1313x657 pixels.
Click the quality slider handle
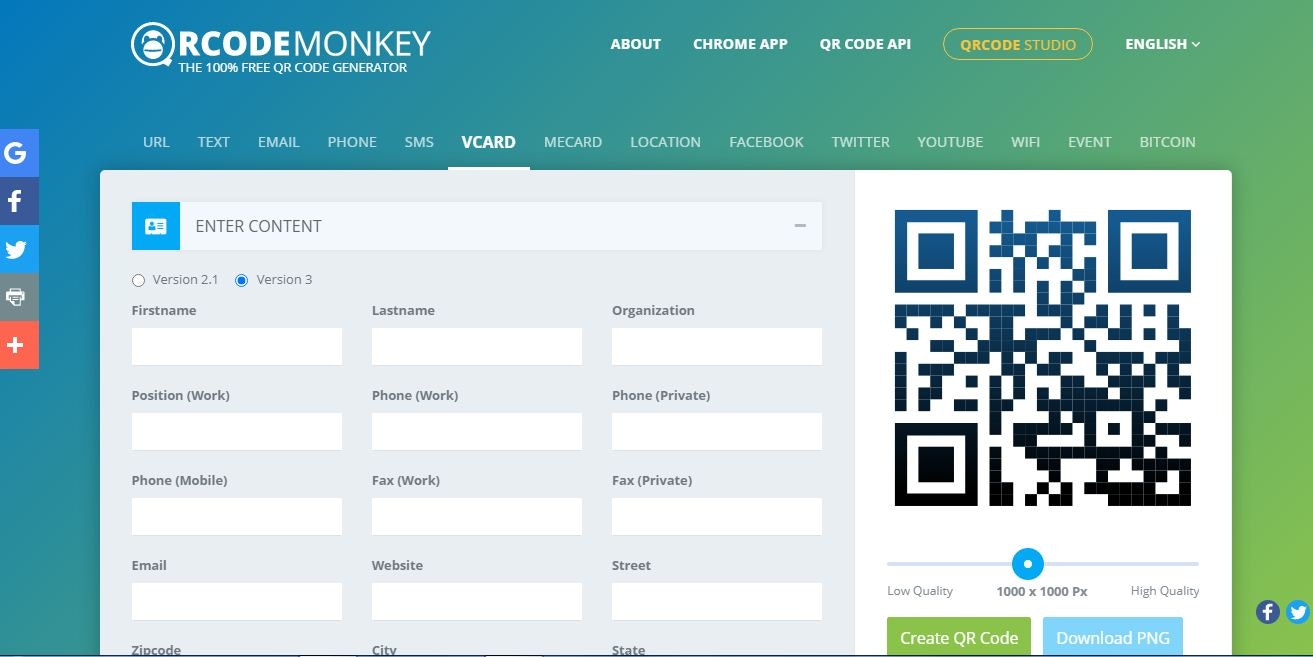tap(1027, 564)
